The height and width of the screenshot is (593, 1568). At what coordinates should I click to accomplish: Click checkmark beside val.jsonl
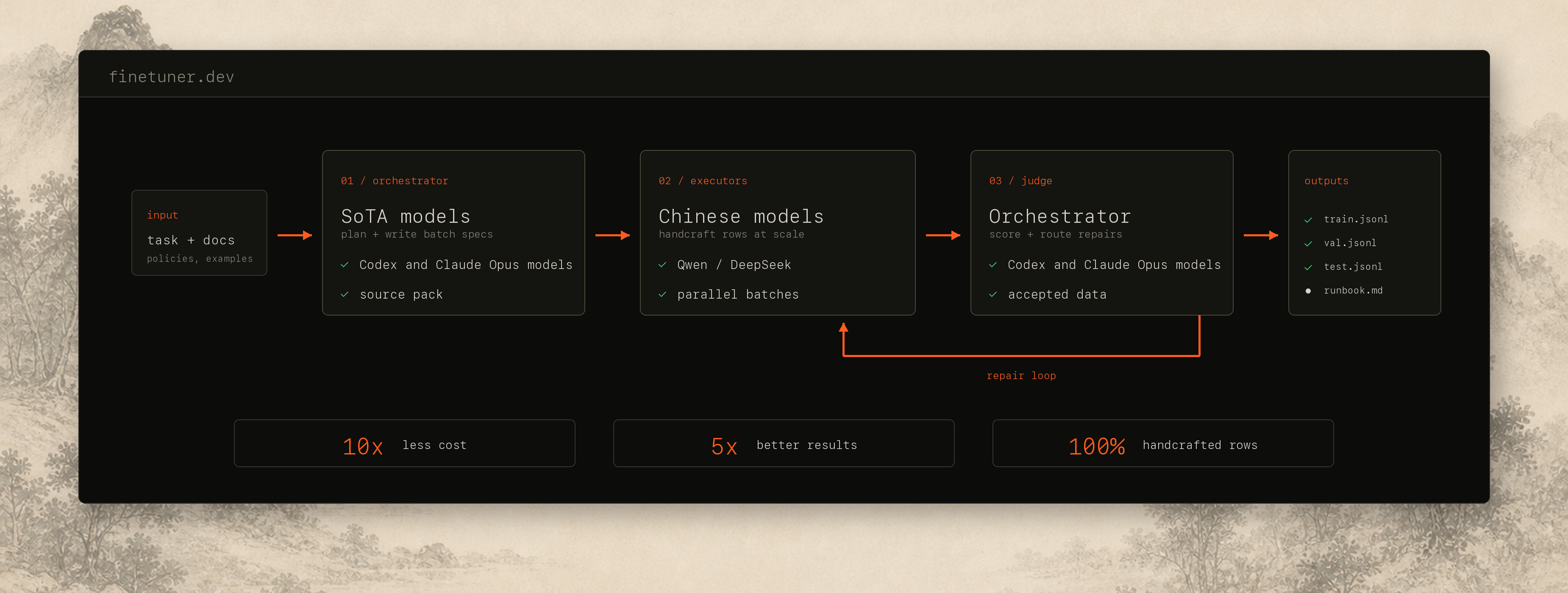[1308, 243]
